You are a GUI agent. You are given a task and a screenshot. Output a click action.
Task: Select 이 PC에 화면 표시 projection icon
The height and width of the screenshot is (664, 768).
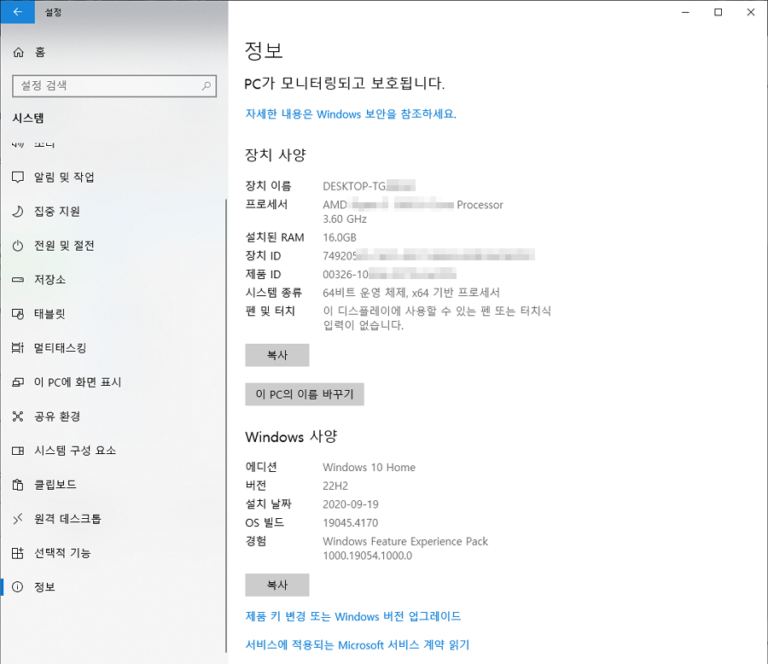(x=18, y=382)
